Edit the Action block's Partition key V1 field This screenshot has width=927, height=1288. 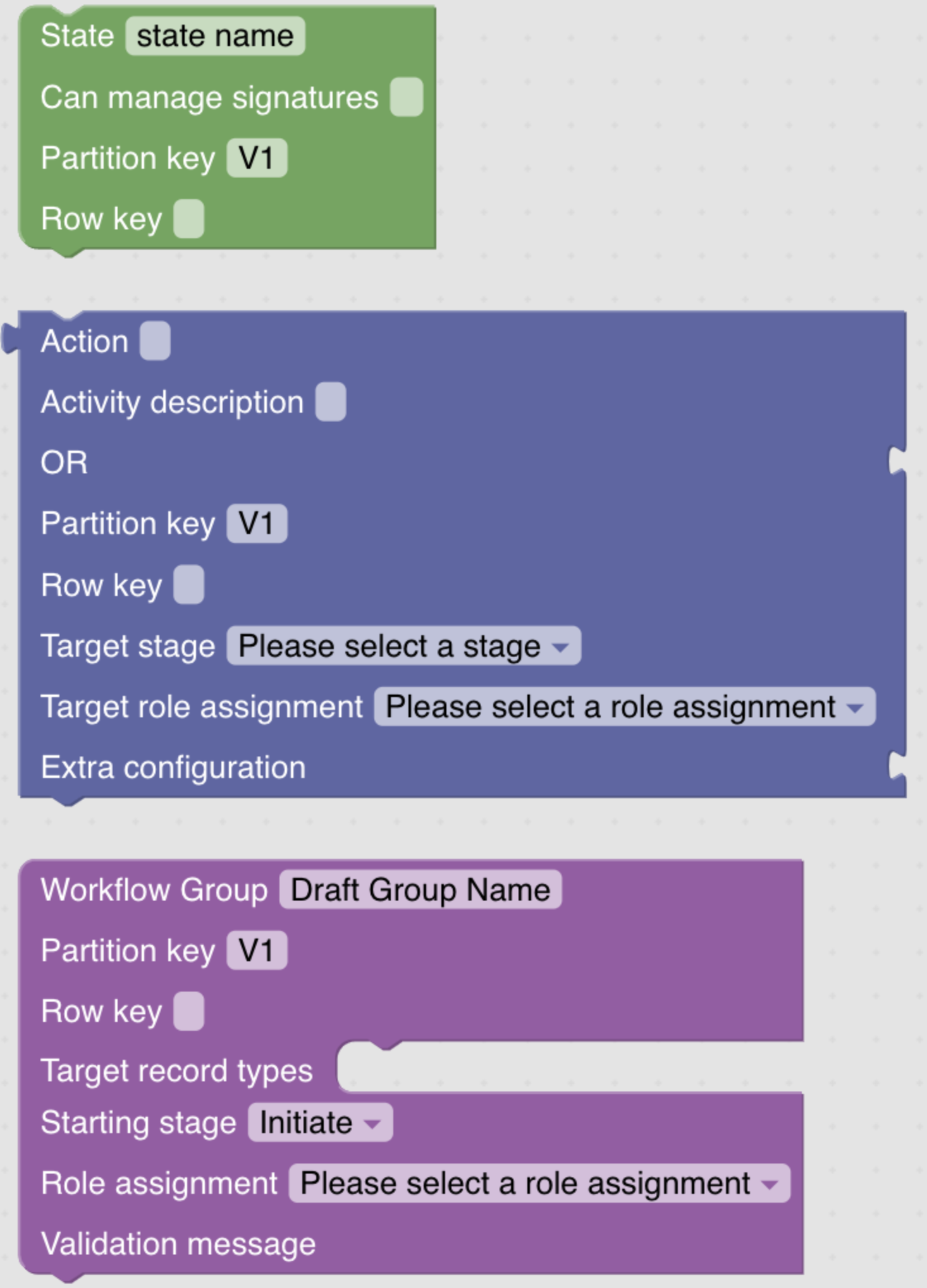257,524
